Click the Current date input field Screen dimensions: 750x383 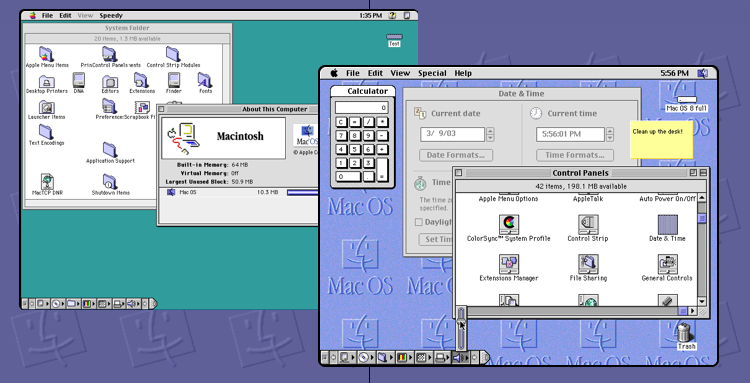(452, 134)
